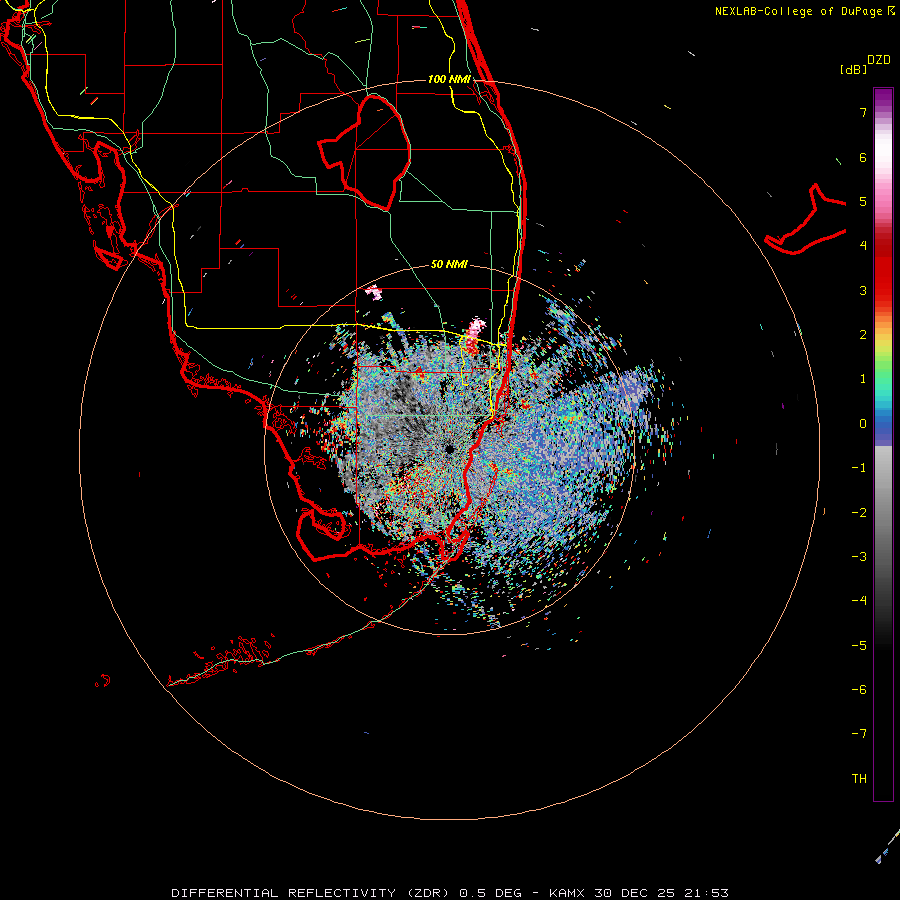Click the -1 dB tick label
This screenshot has height=900, width=900.
click(x=859, y=468)
